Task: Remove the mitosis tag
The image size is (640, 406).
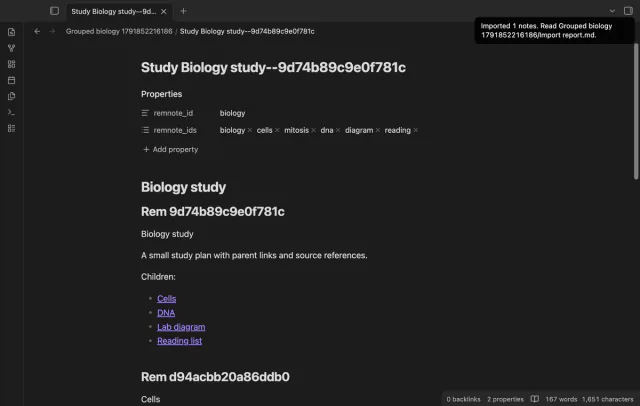Action: pyautogui.click(x=313, y=130)
